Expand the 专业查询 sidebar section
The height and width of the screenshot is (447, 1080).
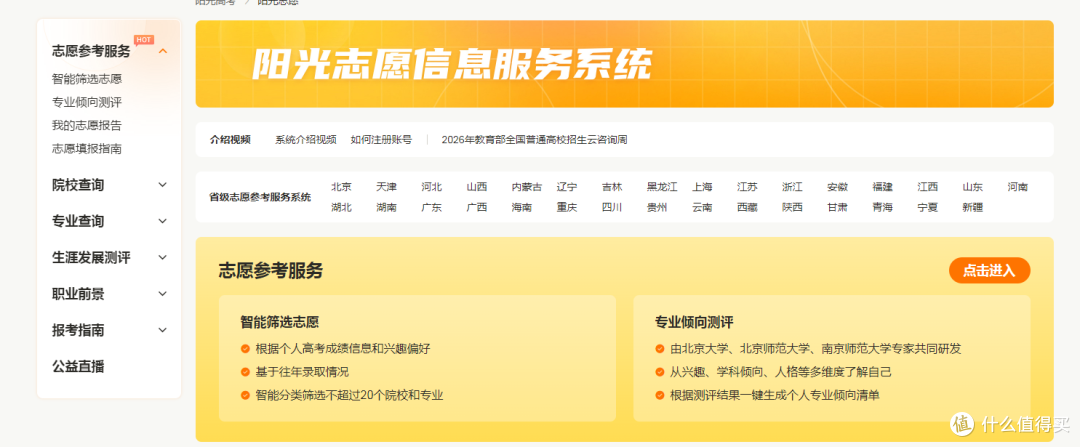pyautogui.click(x=163, y=221)
